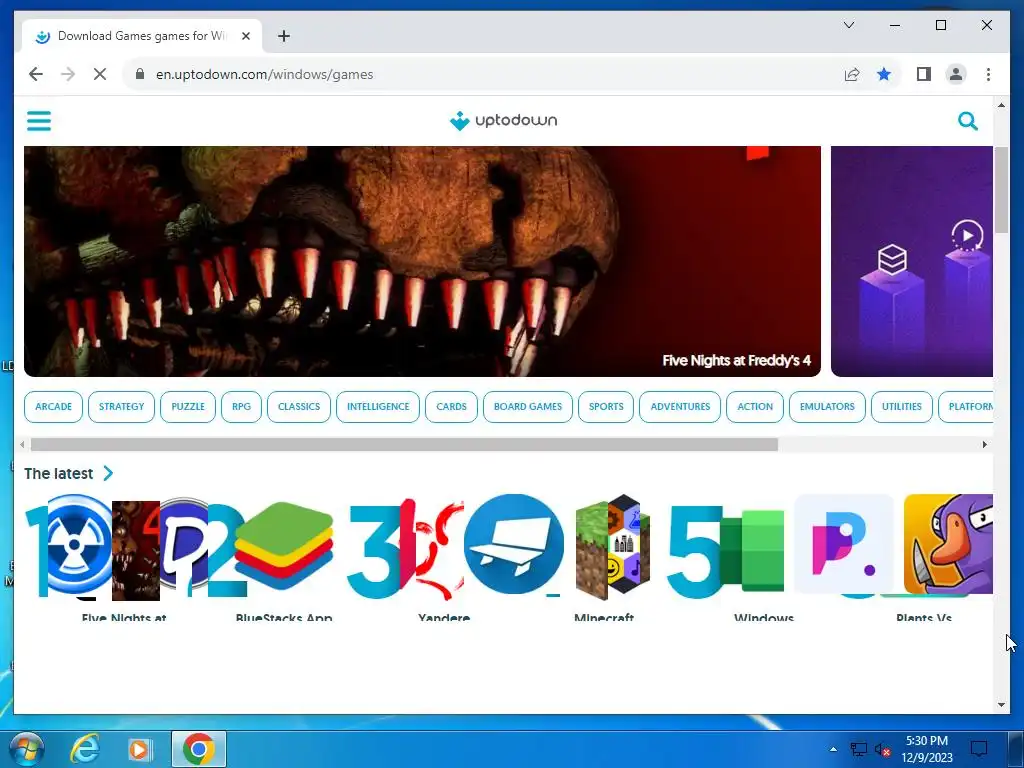Click the bookmark star icon

tap(884, 74)
